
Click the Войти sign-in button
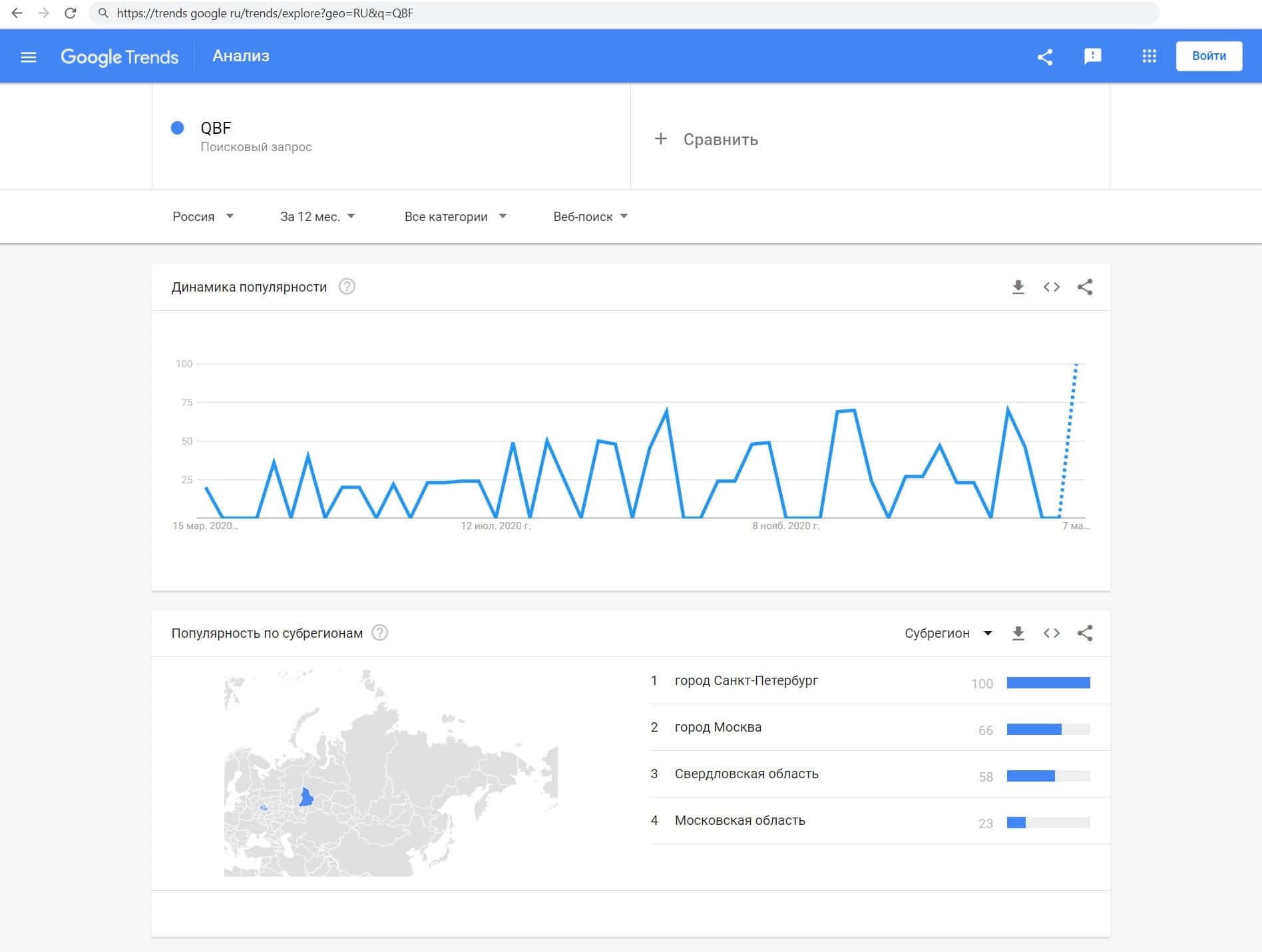point(1209,57)
